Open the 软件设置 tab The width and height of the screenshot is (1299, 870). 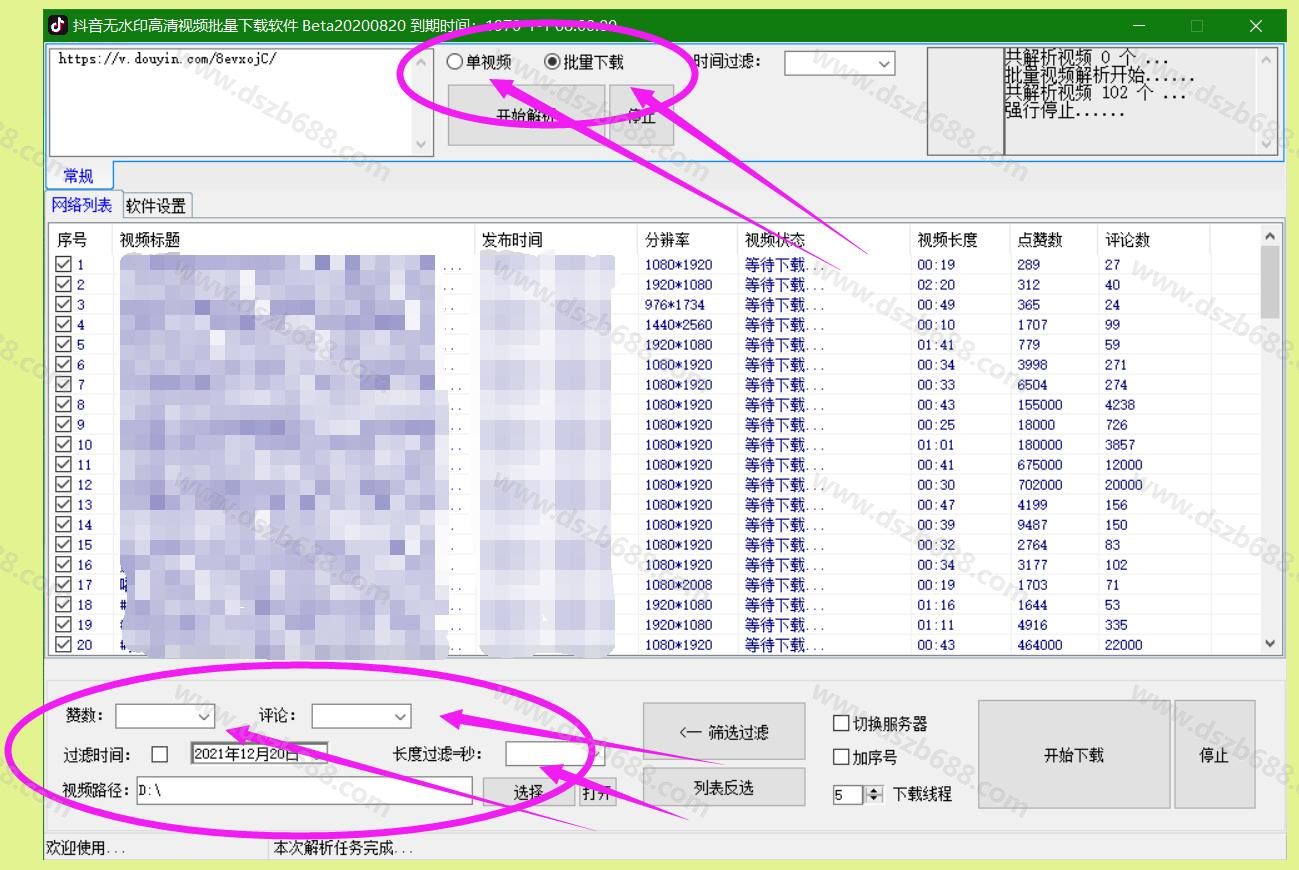(156, 206)
